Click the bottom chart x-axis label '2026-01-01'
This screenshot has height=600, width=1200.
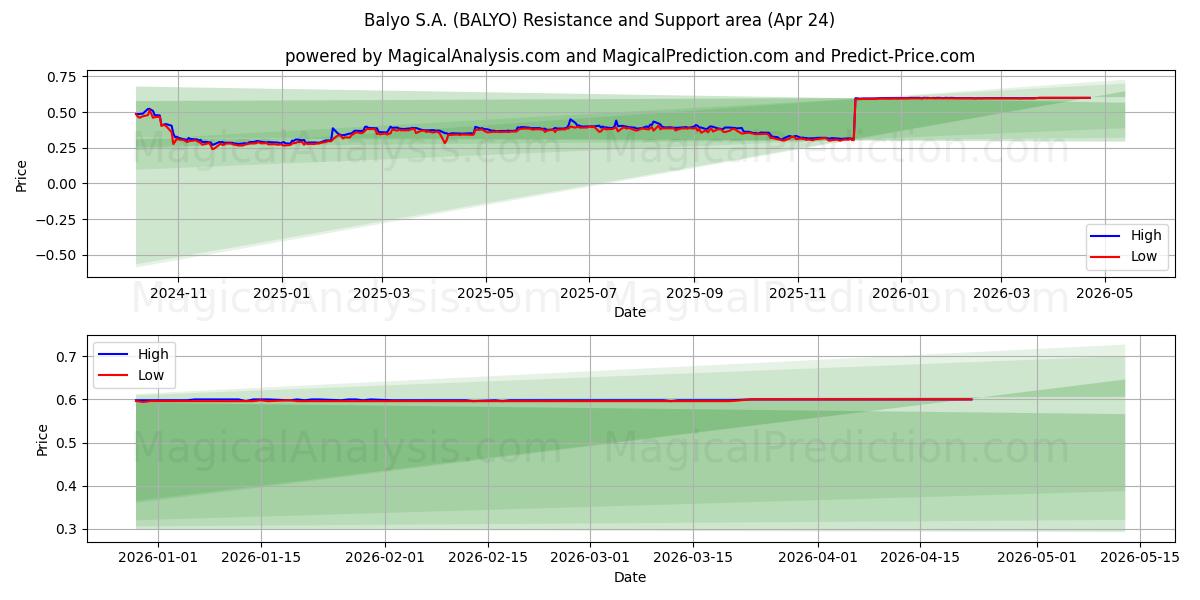[158, 558]
